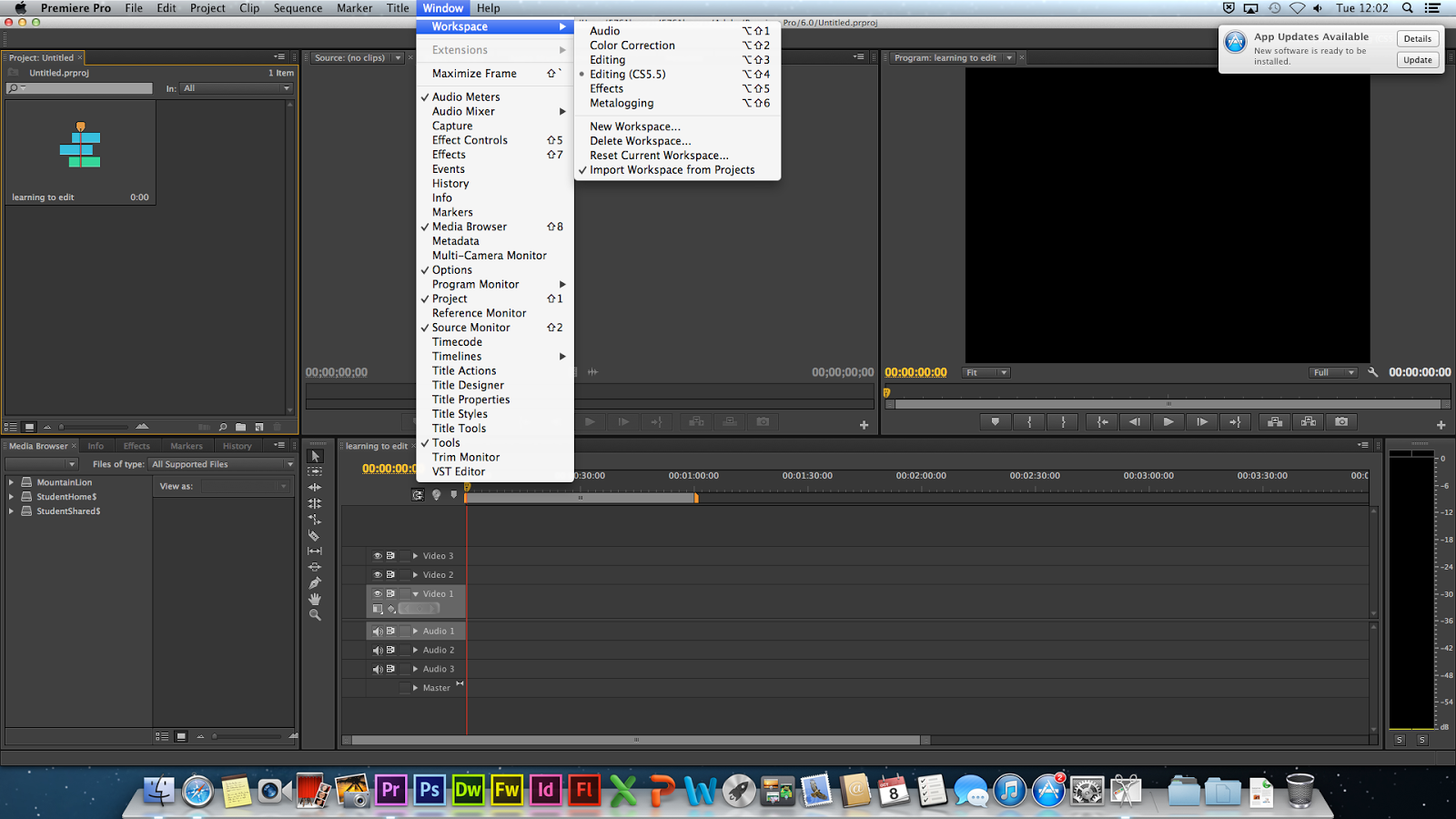The image size is (1456, 819).
Task: Go to In point in Program monitor
Action: (1102, 422)
